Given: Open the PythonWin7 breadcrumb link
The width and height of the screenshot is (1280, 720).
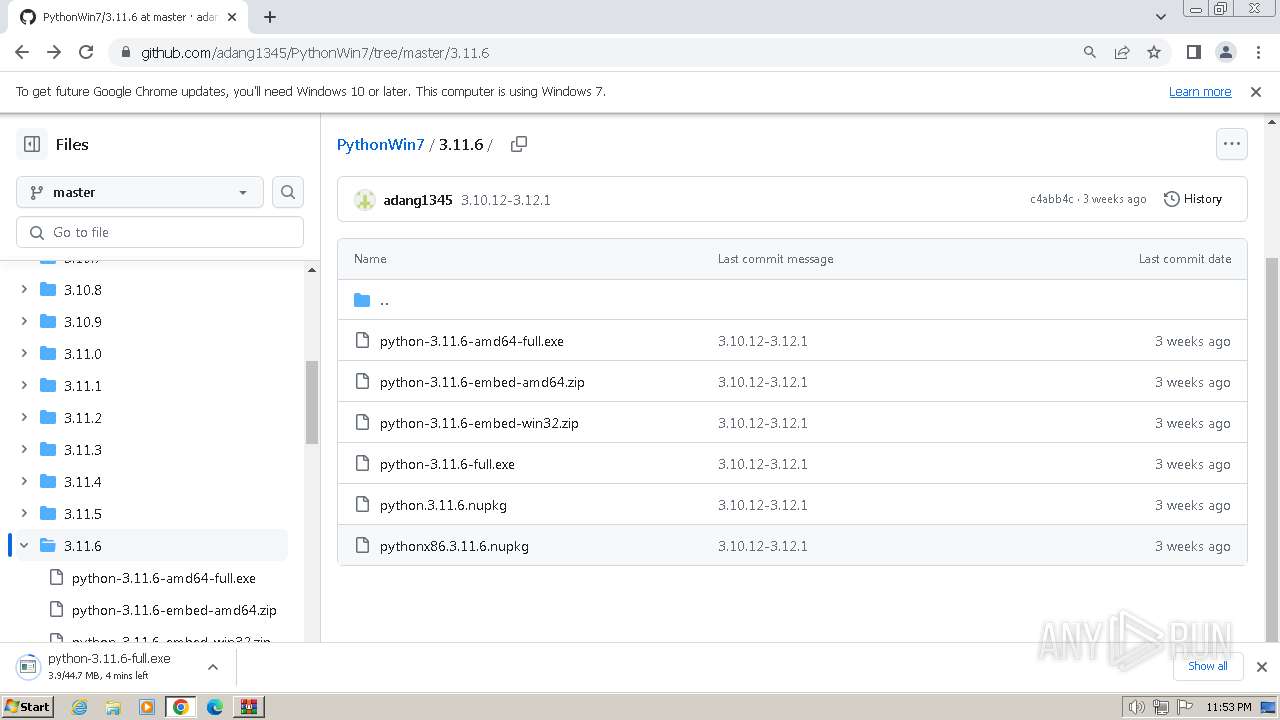Looking at the screenshot, I should [x=381, y=144].
